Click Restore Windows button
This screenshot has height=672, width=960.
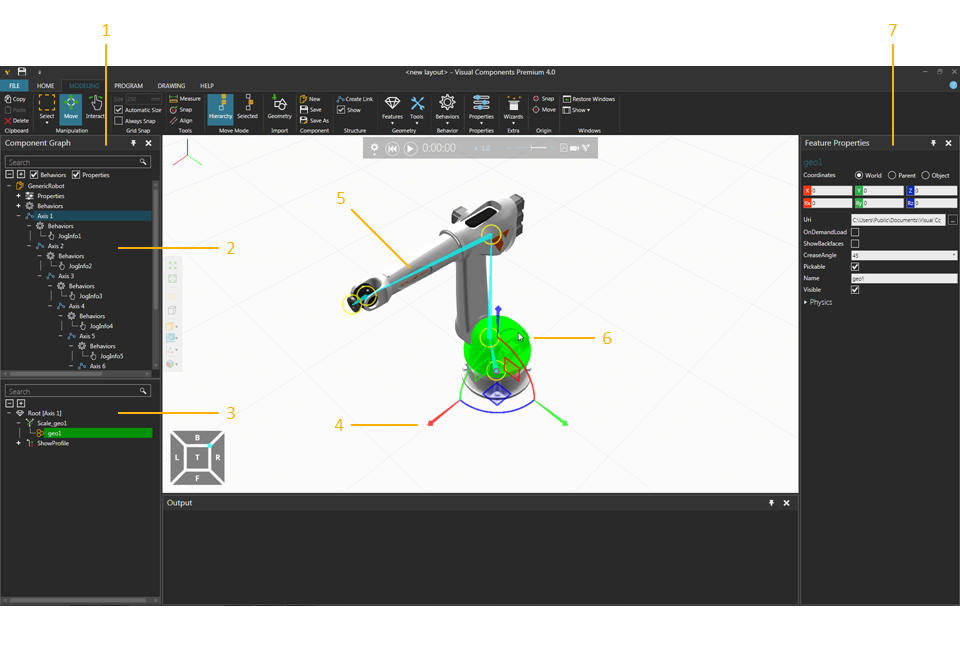tap(589, 99)
